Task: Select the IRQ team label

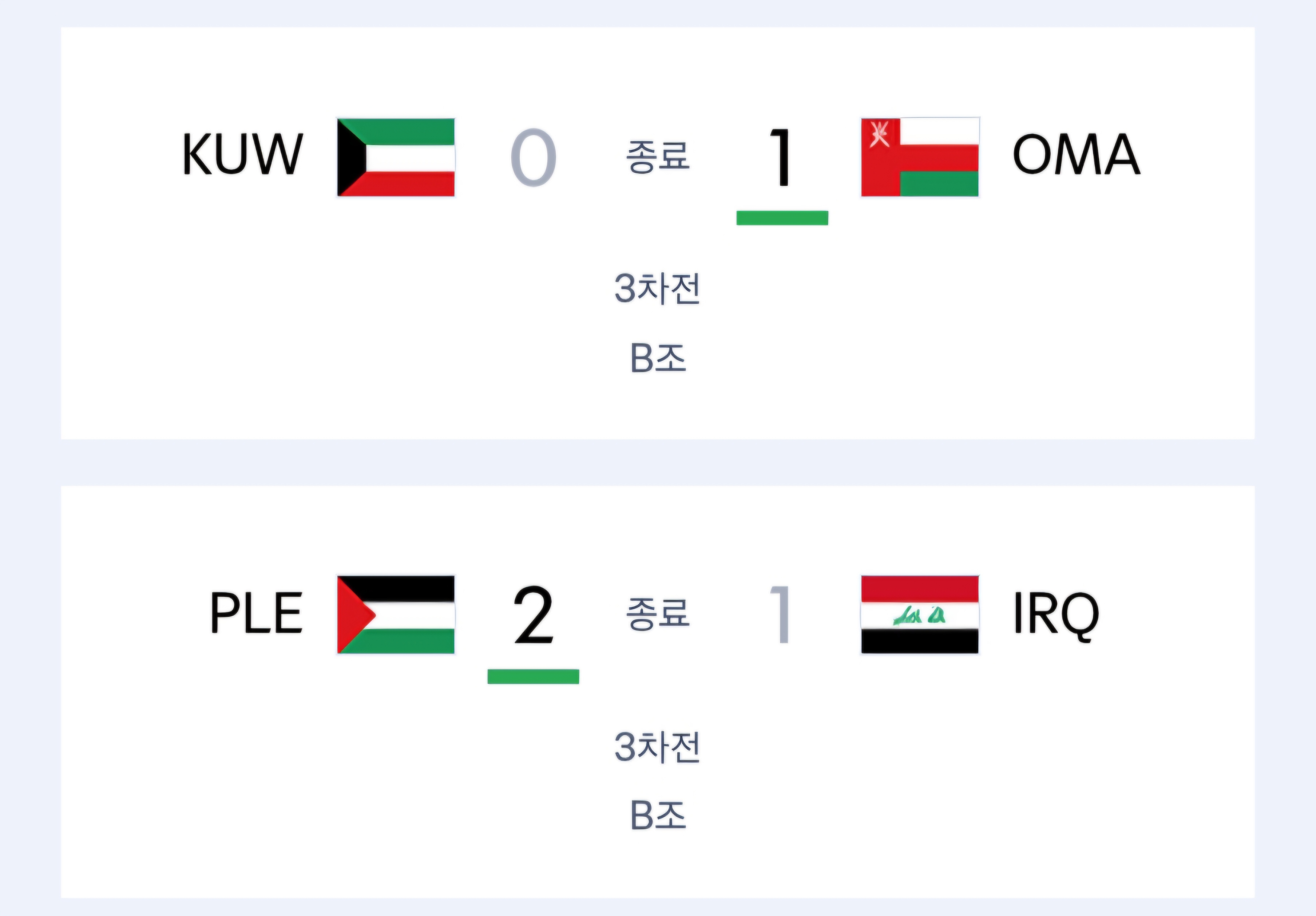Action: (x=1057, y=615)
